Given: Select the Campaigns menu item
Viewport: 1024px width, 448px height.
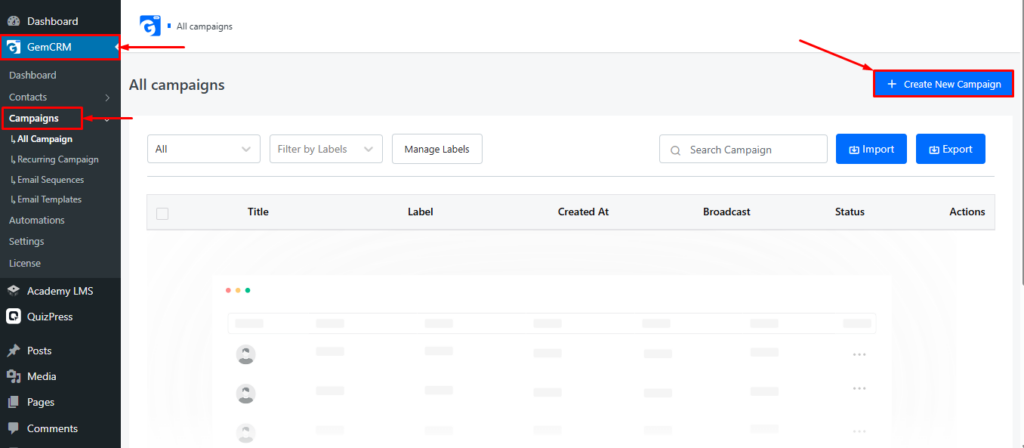Looking at the screenshot, I should click(x=34, y=118).
